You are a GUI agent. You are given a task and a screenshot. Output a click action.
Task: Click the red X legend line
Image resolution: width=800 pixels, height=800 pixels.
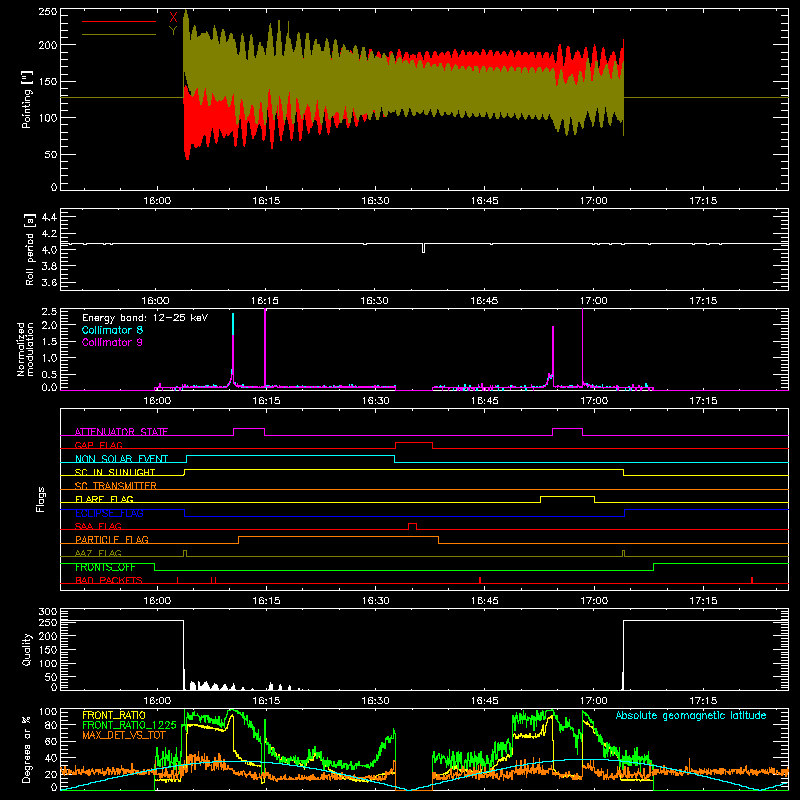click(119, 21)
